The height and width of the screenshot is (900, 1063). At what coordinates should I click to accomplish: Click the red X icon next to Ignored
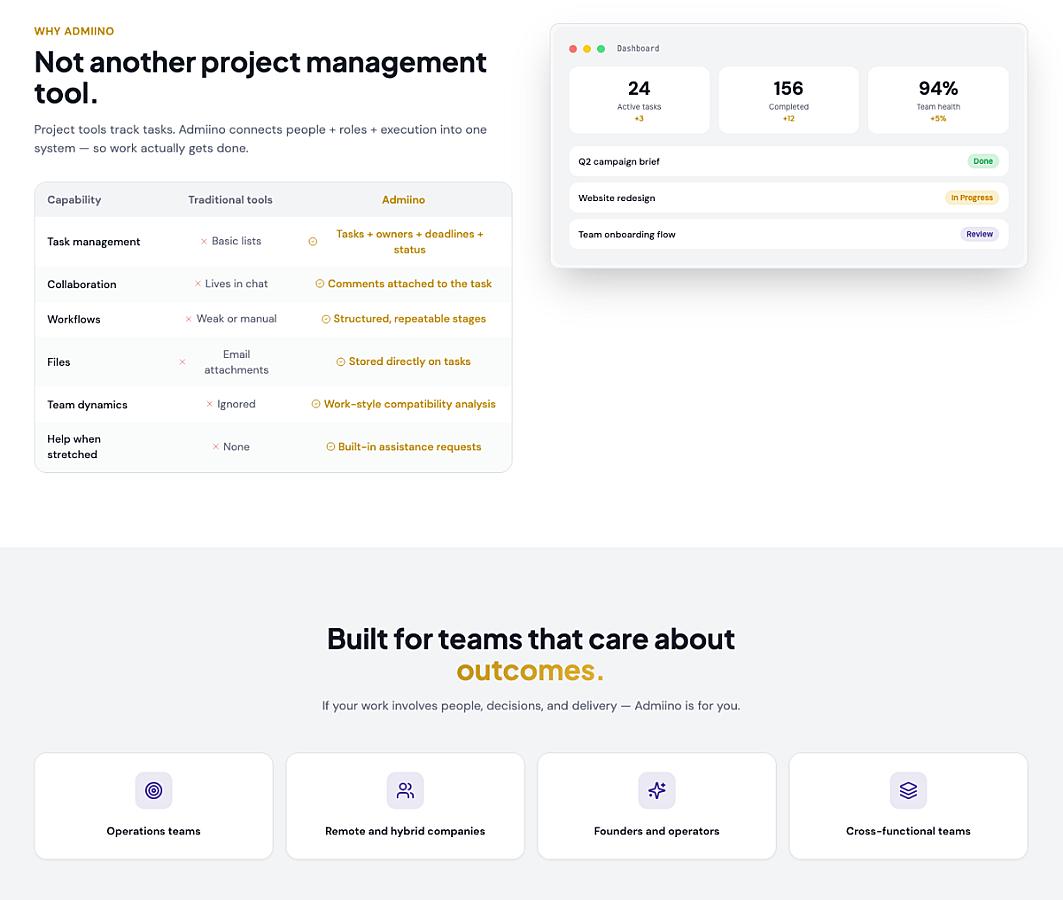[209, 404]
